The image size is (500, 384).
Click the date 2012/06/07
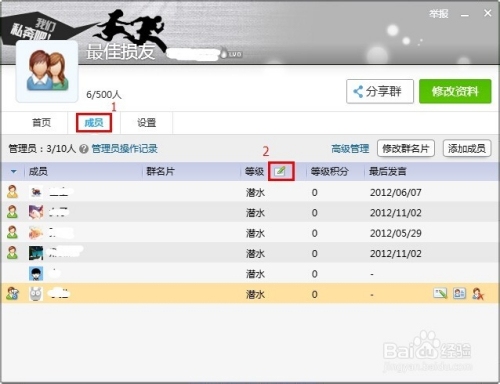click(x=396, y=192)
